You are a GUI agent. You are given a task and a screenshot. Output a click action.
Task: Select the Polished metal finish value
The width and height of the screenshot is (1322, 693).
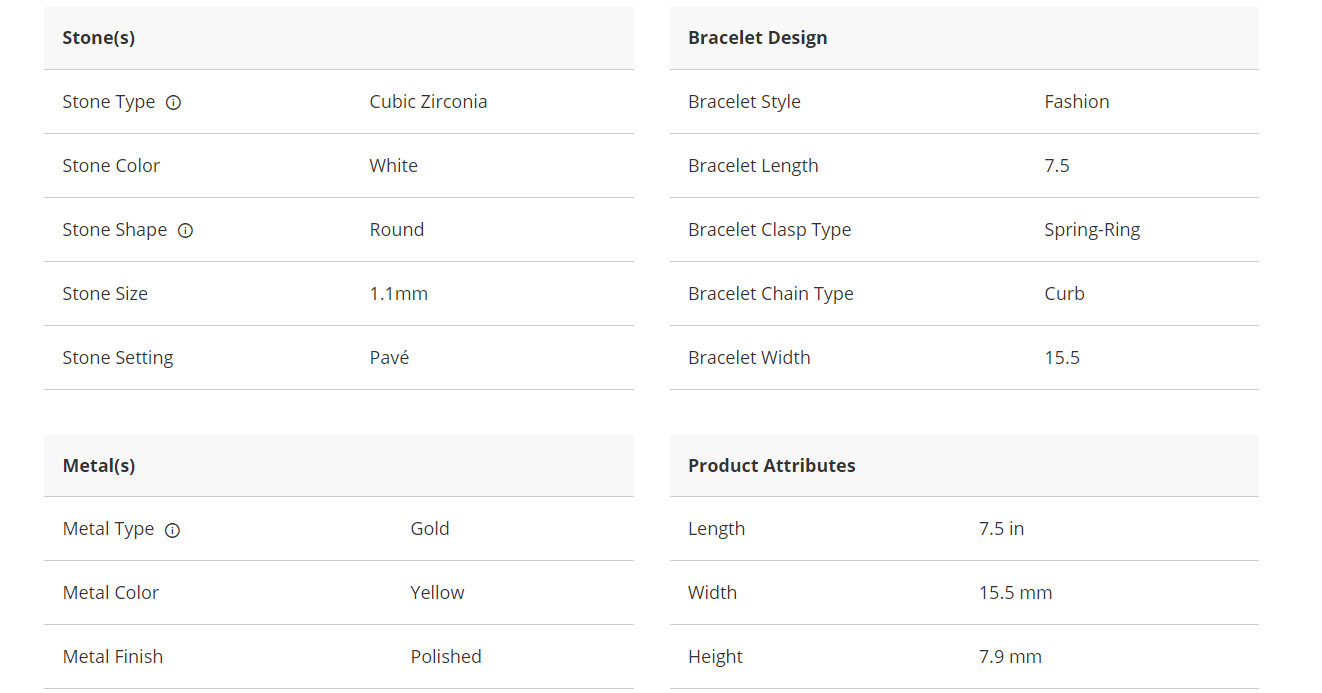coord(445,656)
